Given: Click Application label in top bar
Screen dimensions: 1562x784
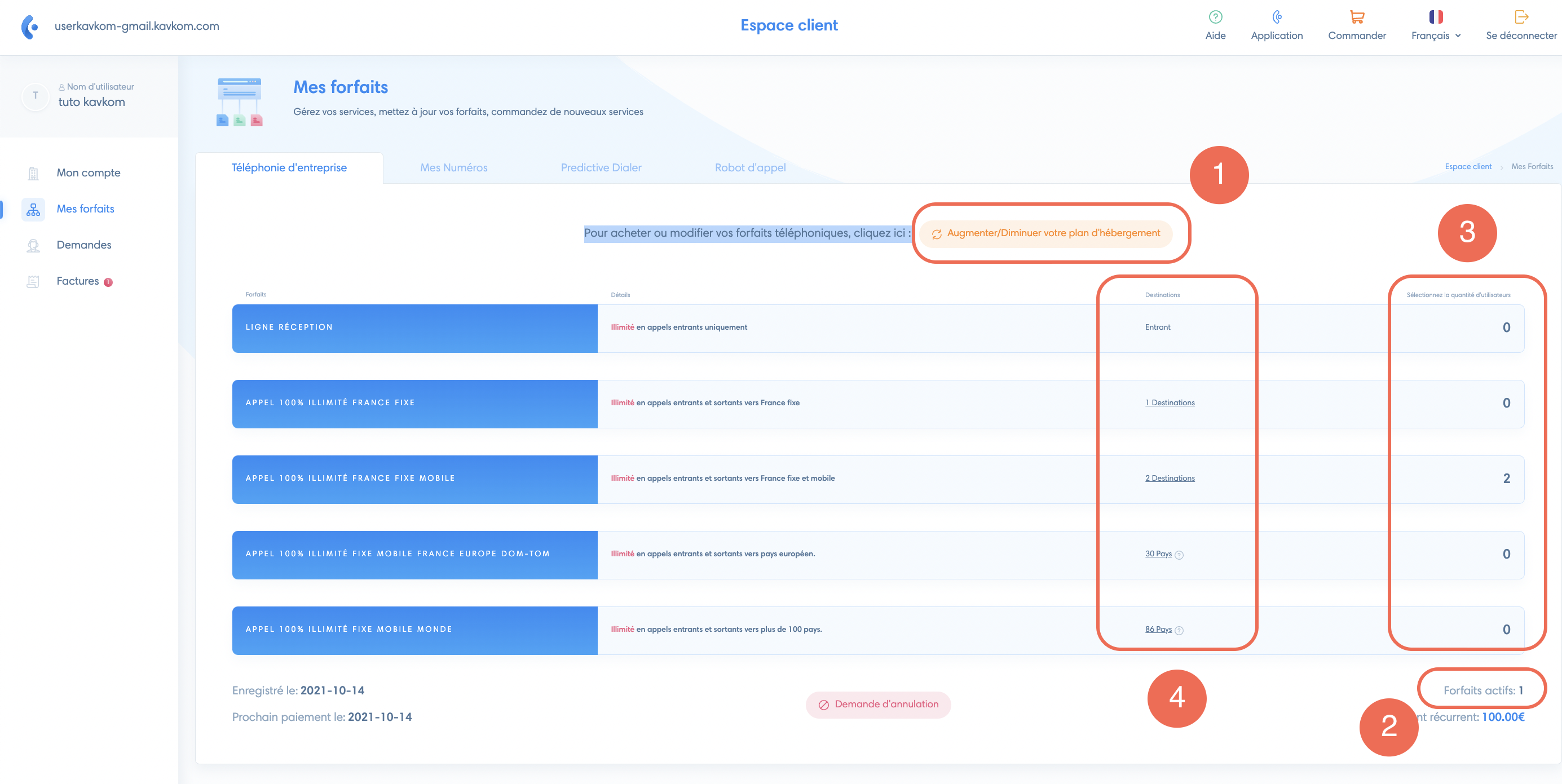Looking at the screenshot, I should pos(1277,36).
